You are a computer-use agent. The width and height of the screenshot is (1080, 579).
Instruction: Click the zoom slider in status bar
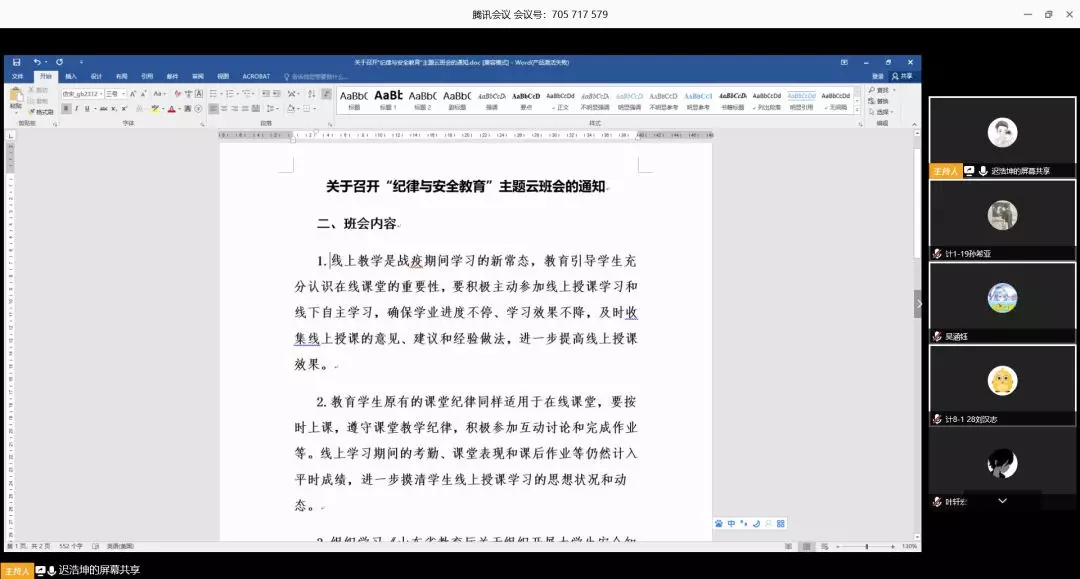(x=866, y=547)
